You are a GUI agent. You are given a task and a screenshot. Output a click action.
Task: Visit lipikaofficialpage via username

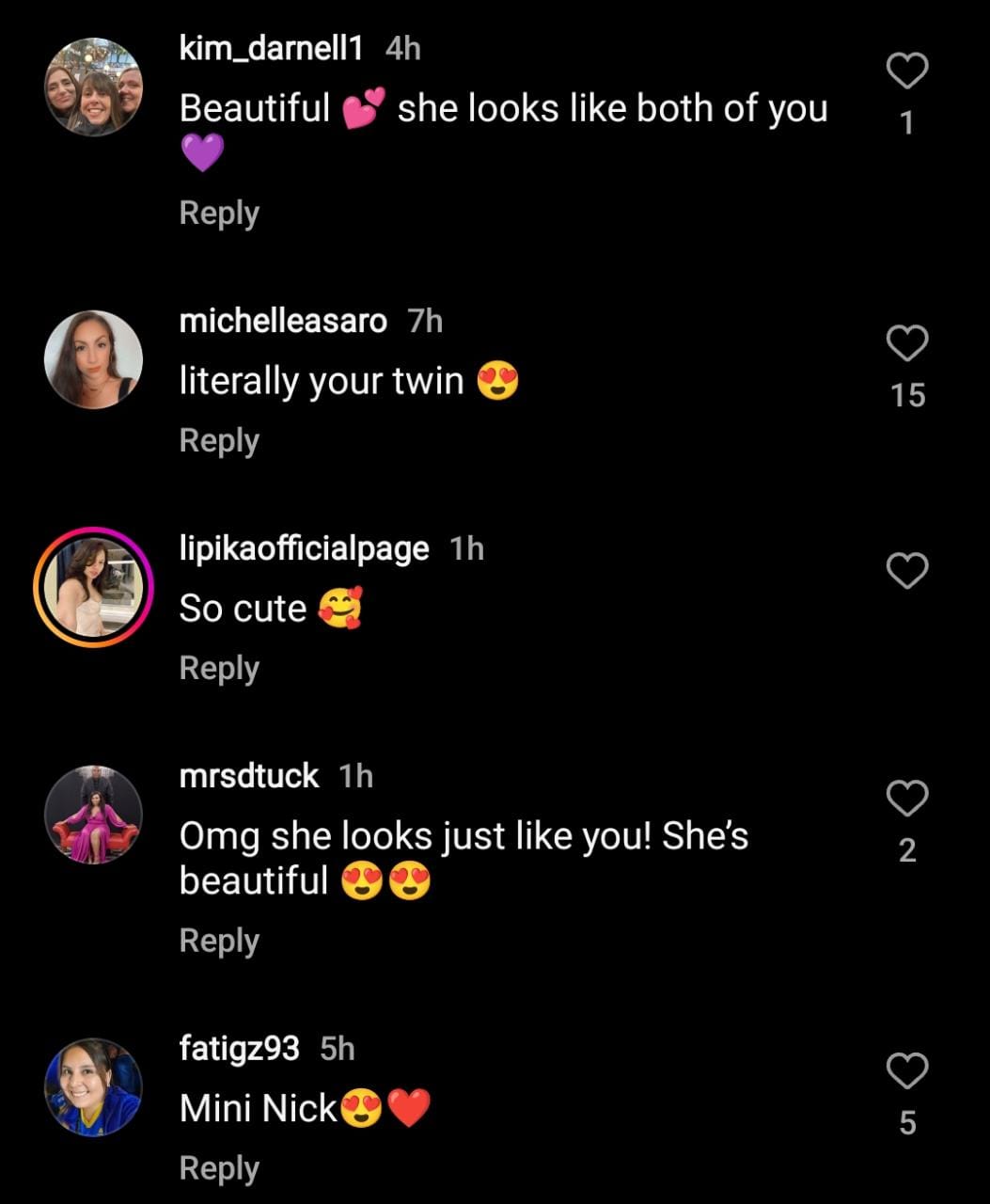tap(304, 548)
